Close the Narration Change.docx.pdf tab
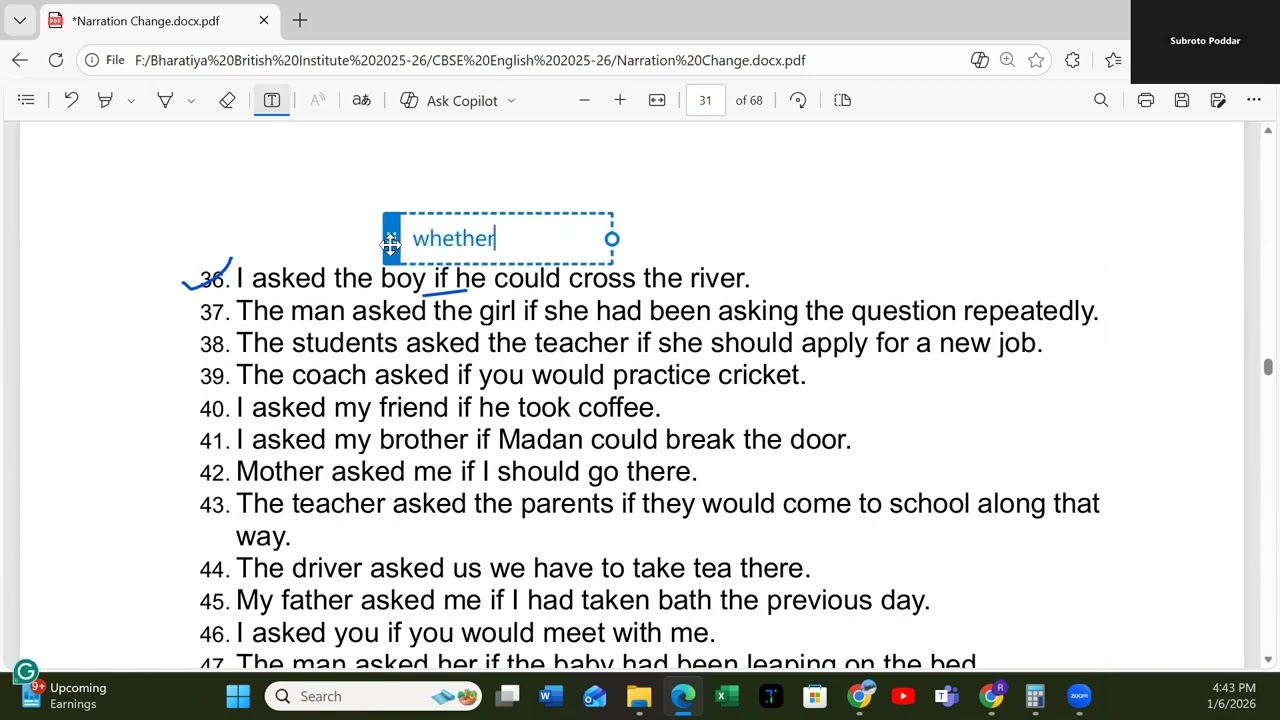 (264, 20)
